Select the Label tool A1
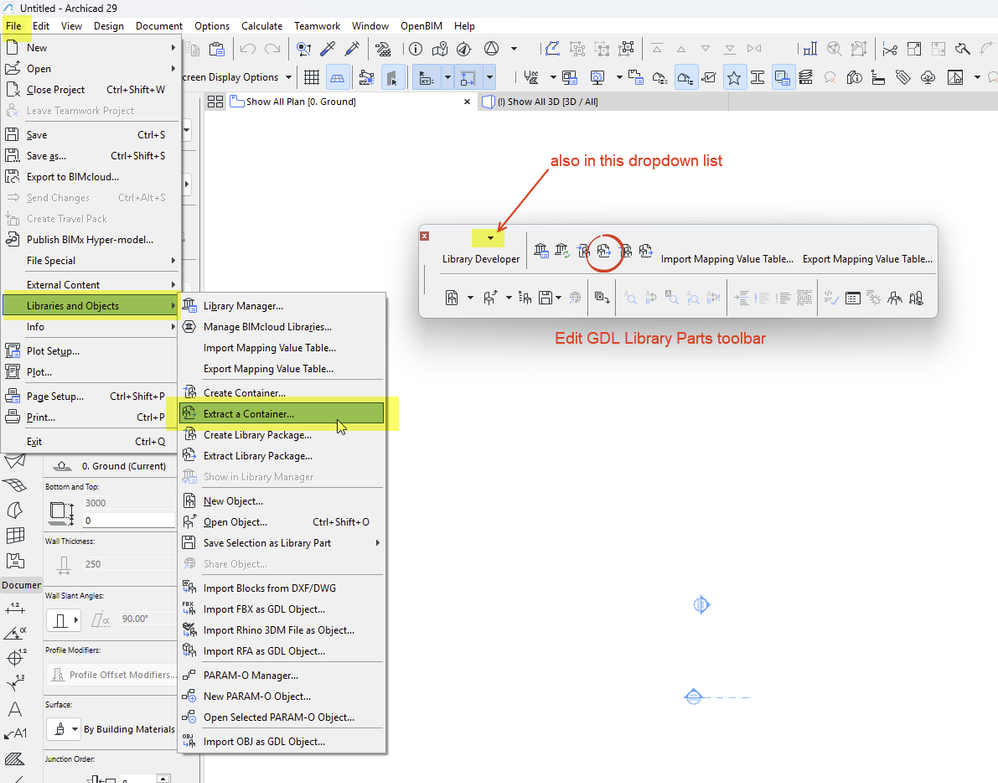Image resolution: width=998 pixels, height=783 pixels. point(15,733)
